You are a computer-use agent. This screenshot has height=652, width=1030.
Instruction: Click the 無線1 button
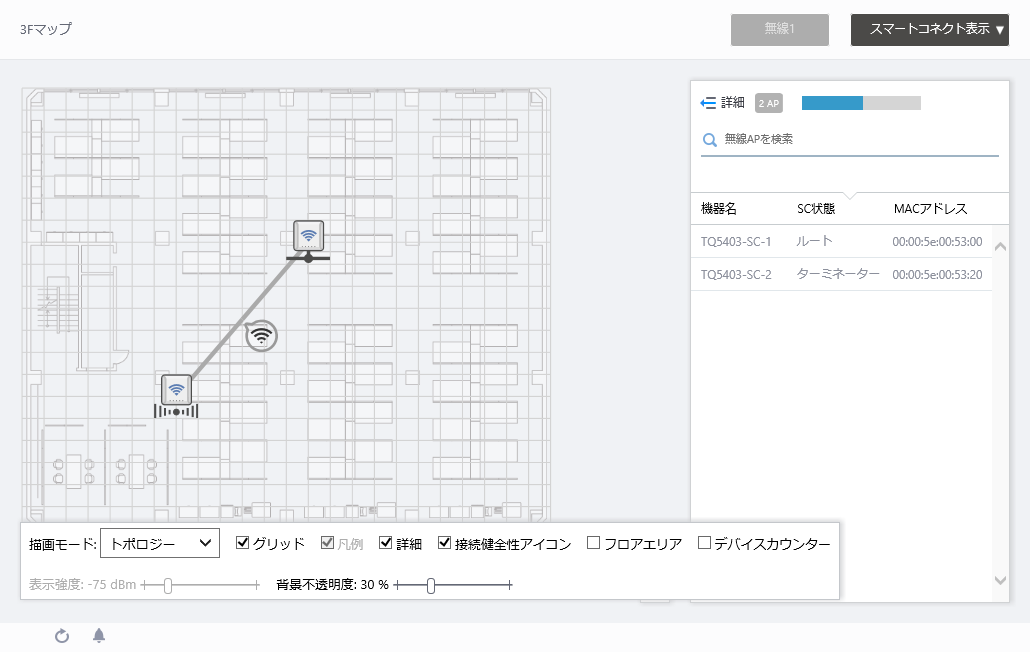780,30
